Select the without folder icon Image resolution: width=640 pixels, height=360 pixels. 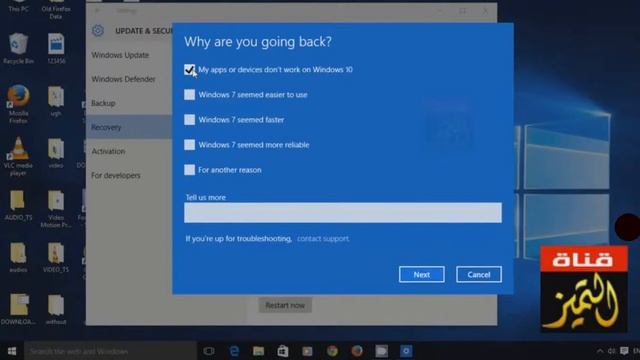point(56,309)
